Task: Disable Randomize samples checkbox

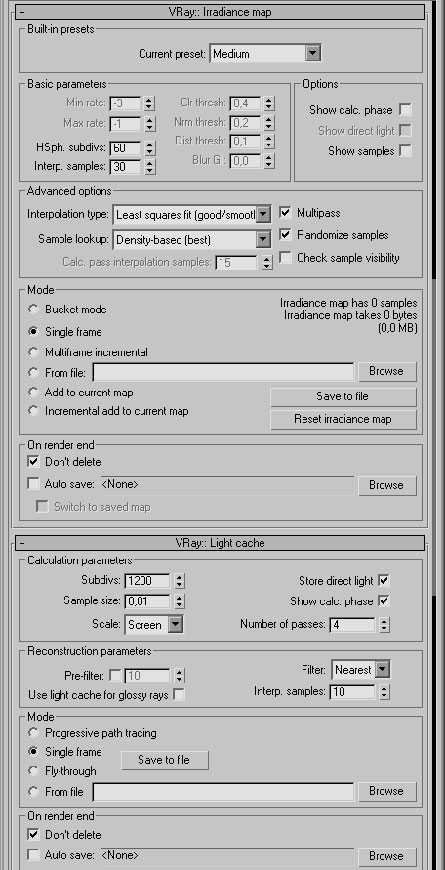Action: (285, 235)
